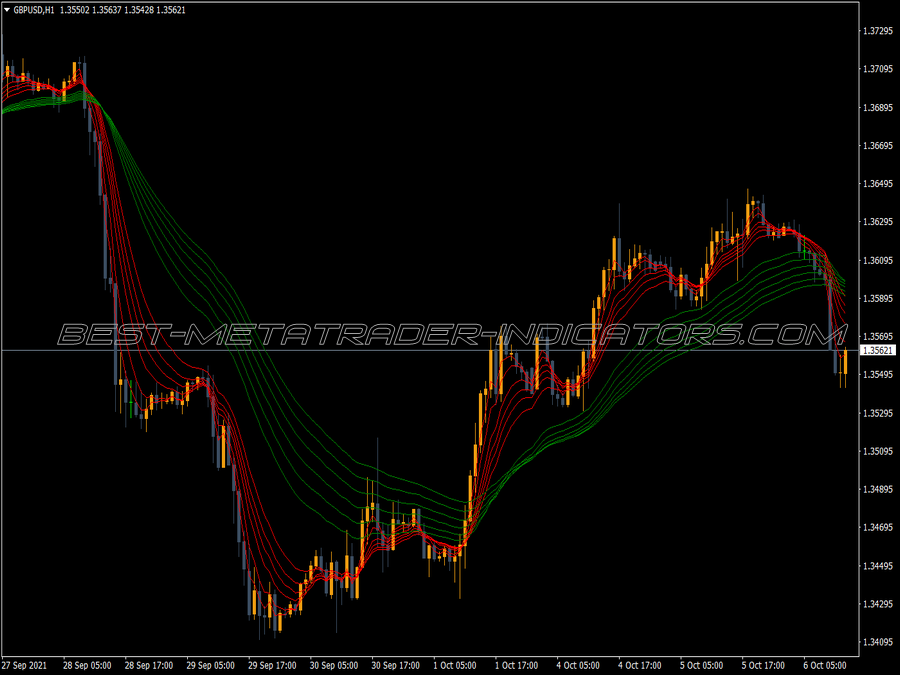This screenshot has width=900, height=675.
Task: Click the 1.35895 price scale label
Action: pos(878,298)
